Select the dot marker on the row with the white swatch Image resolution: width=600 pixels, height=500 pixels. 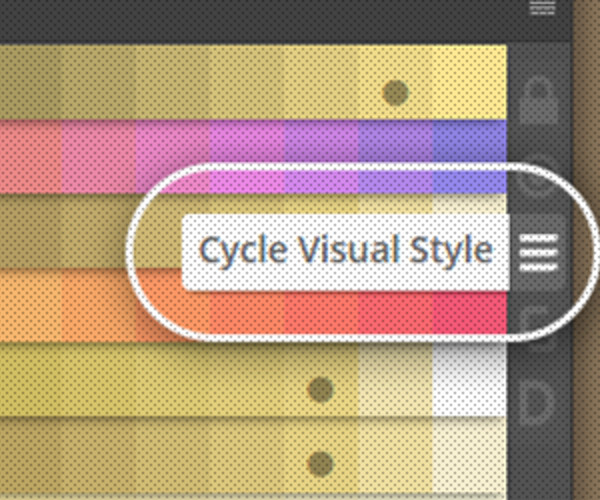click(321, 389)
